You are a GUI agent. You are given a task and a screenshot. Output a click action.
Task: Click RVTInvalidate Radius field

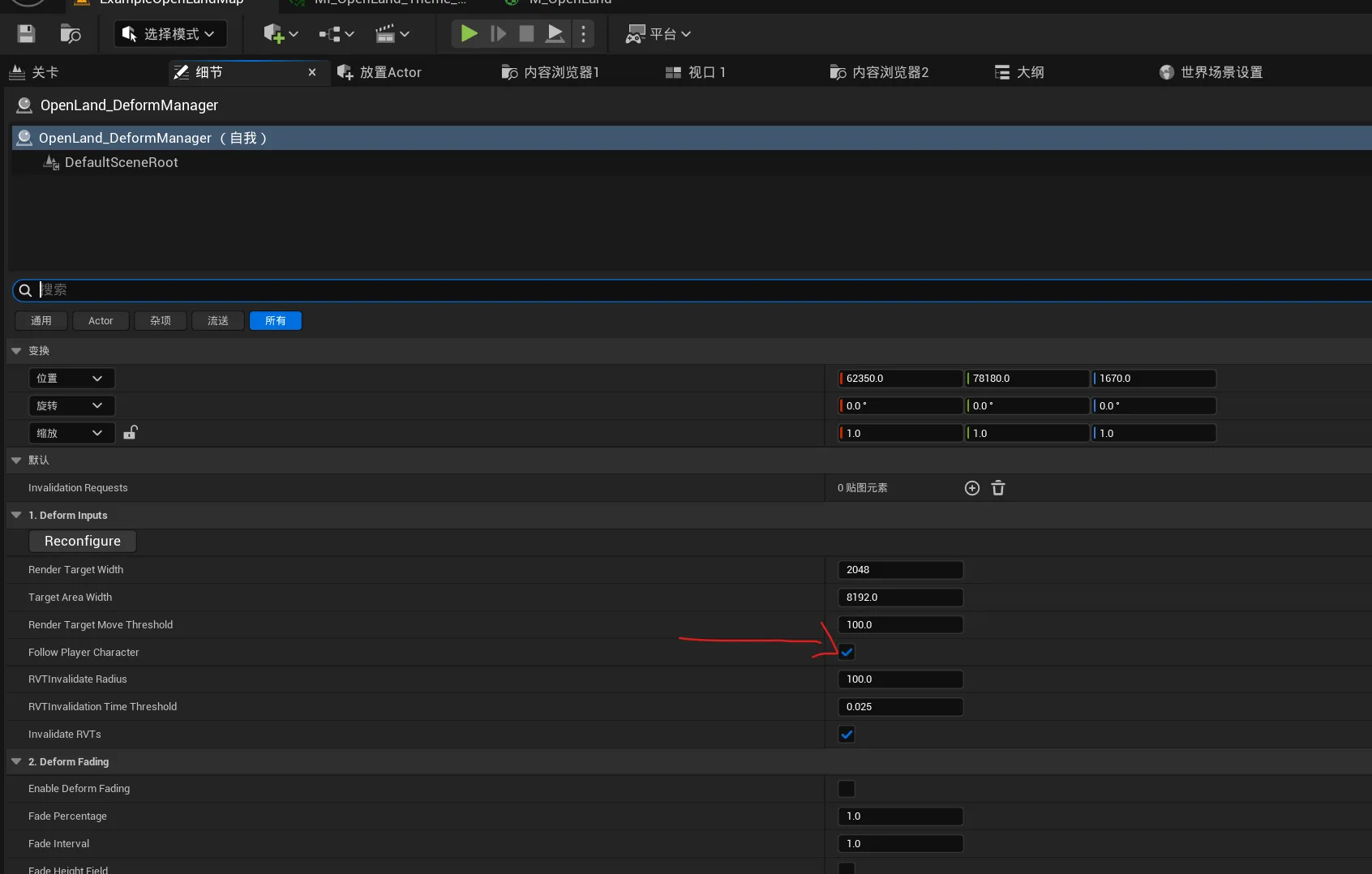coord(900,679)
